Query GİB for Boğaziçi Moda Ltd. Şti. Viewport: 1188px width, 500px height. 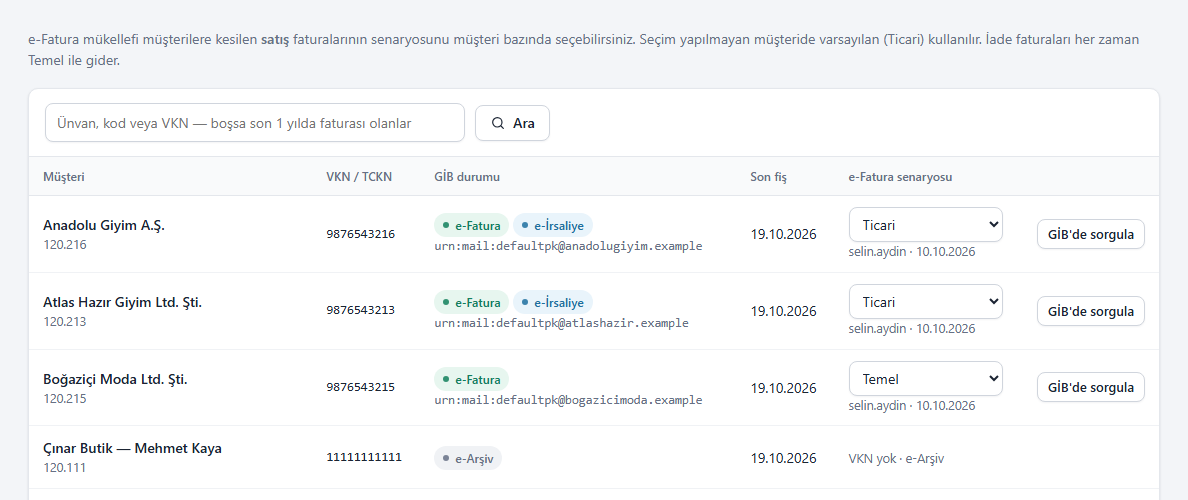[x=1090, y=387]
